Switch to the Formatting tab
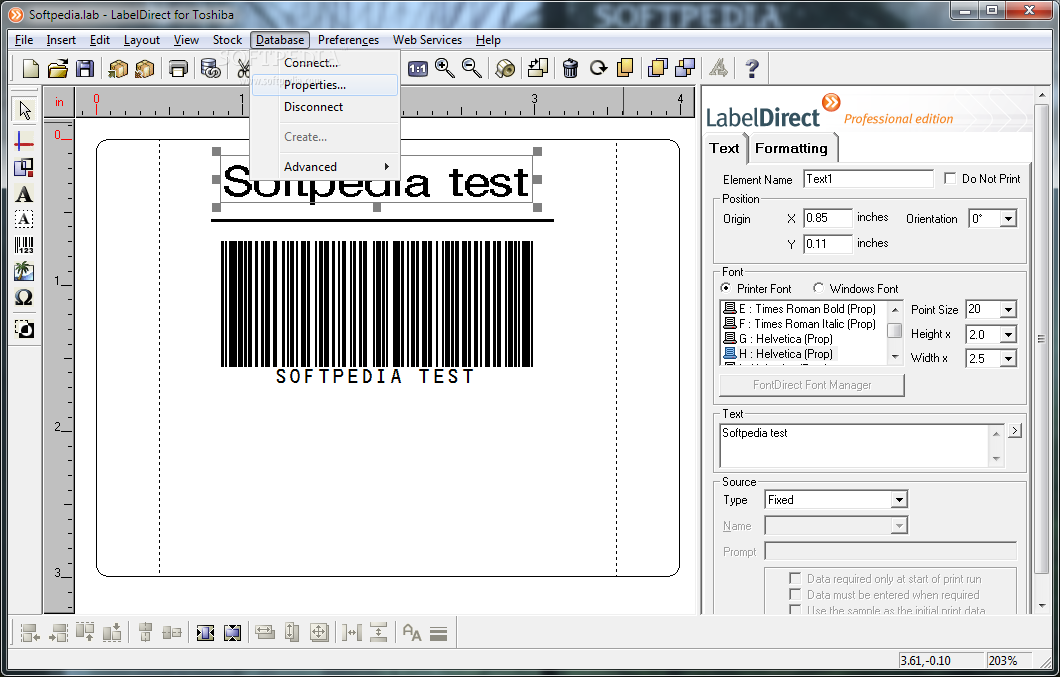Screen dimensions: 1060x677 click(791, 148)
